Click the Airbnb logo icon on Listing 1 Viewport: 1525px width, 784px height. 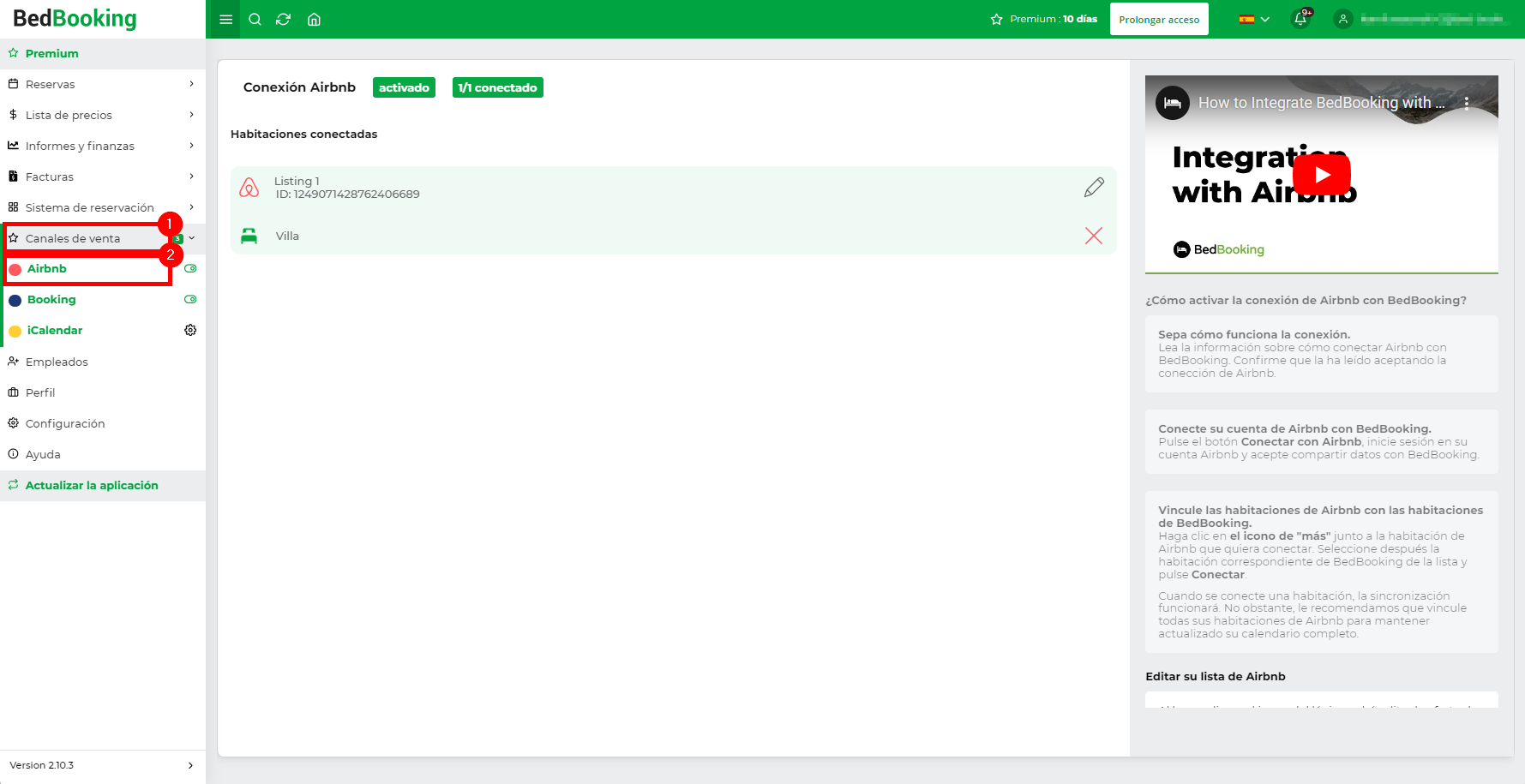[x=249, y=188]
